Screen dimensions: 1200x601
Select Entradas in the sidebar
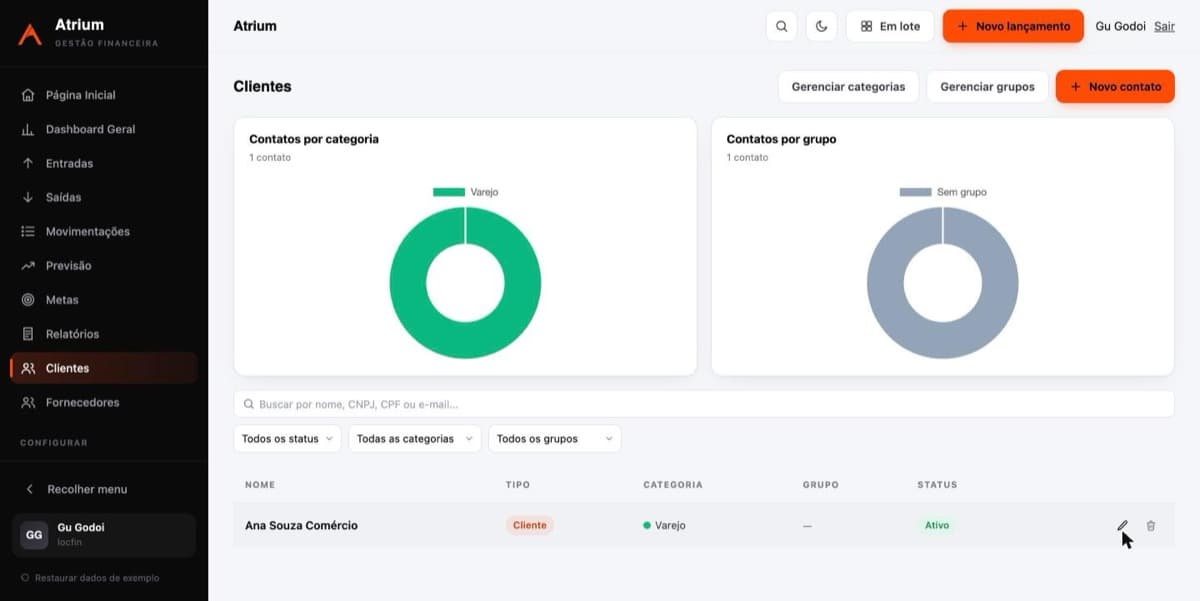103,163
